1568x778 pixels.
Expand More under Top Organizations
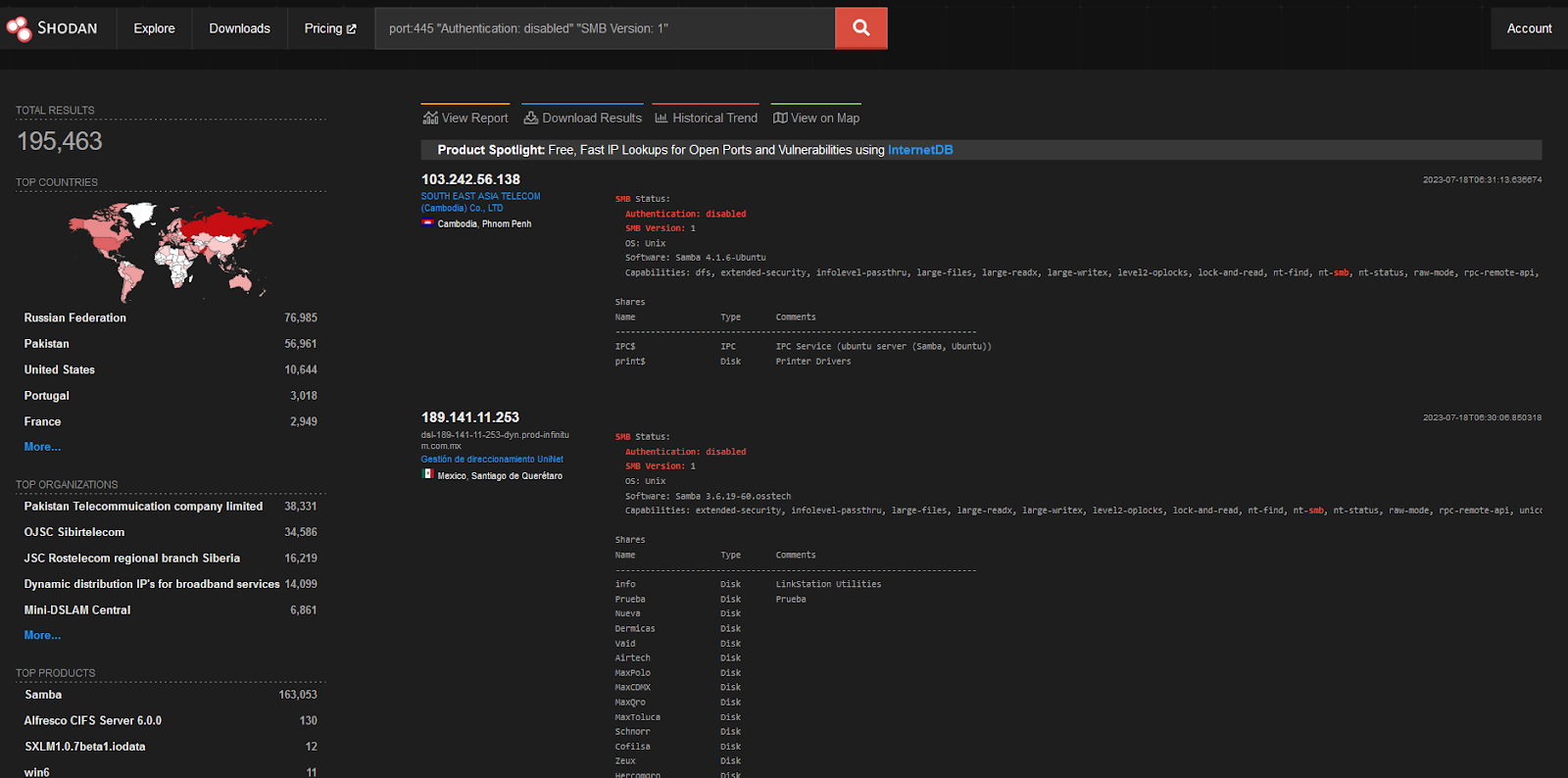tap(42, 635)
